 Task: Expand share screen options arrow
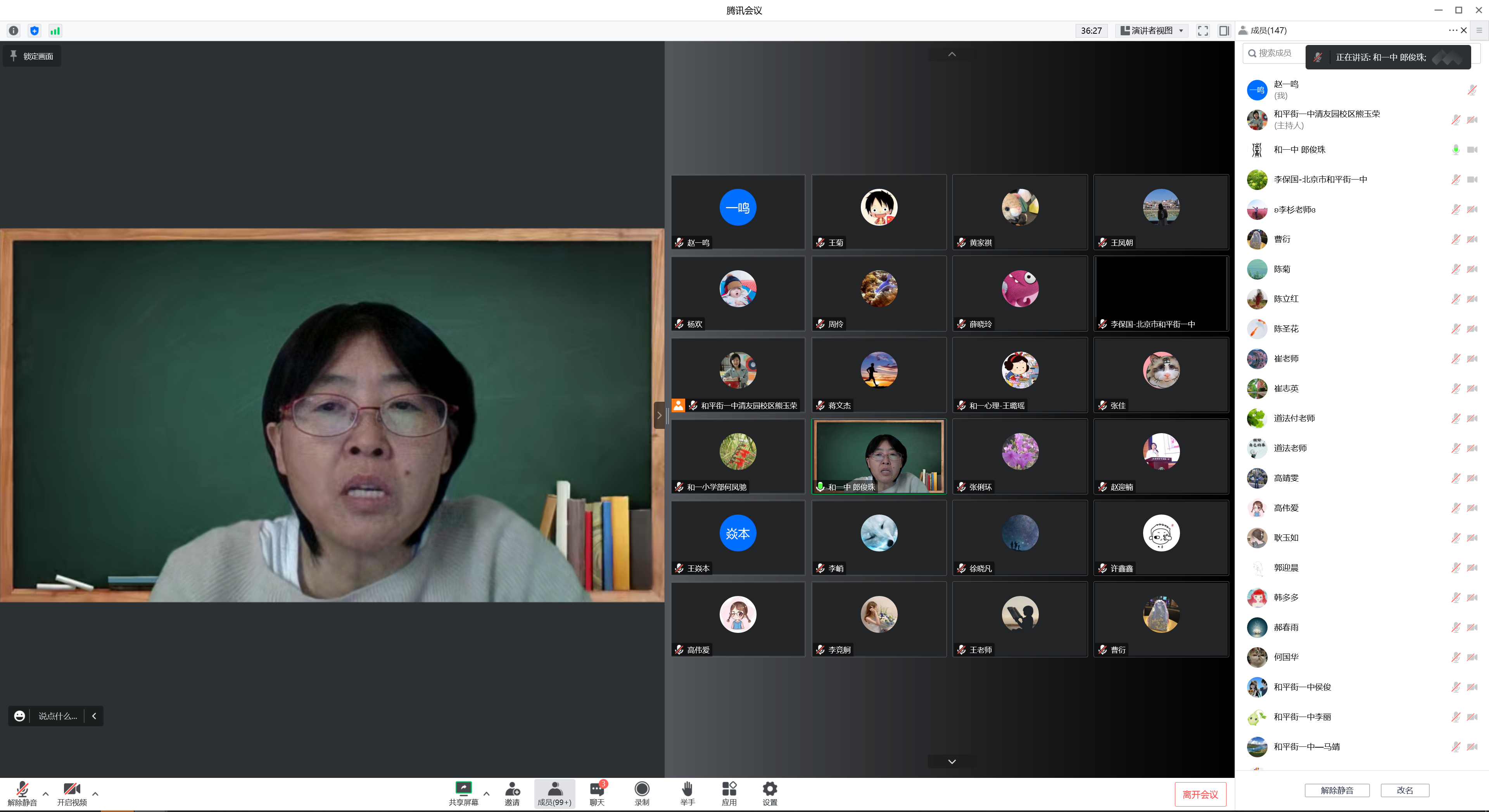click(x=487, y=793)
